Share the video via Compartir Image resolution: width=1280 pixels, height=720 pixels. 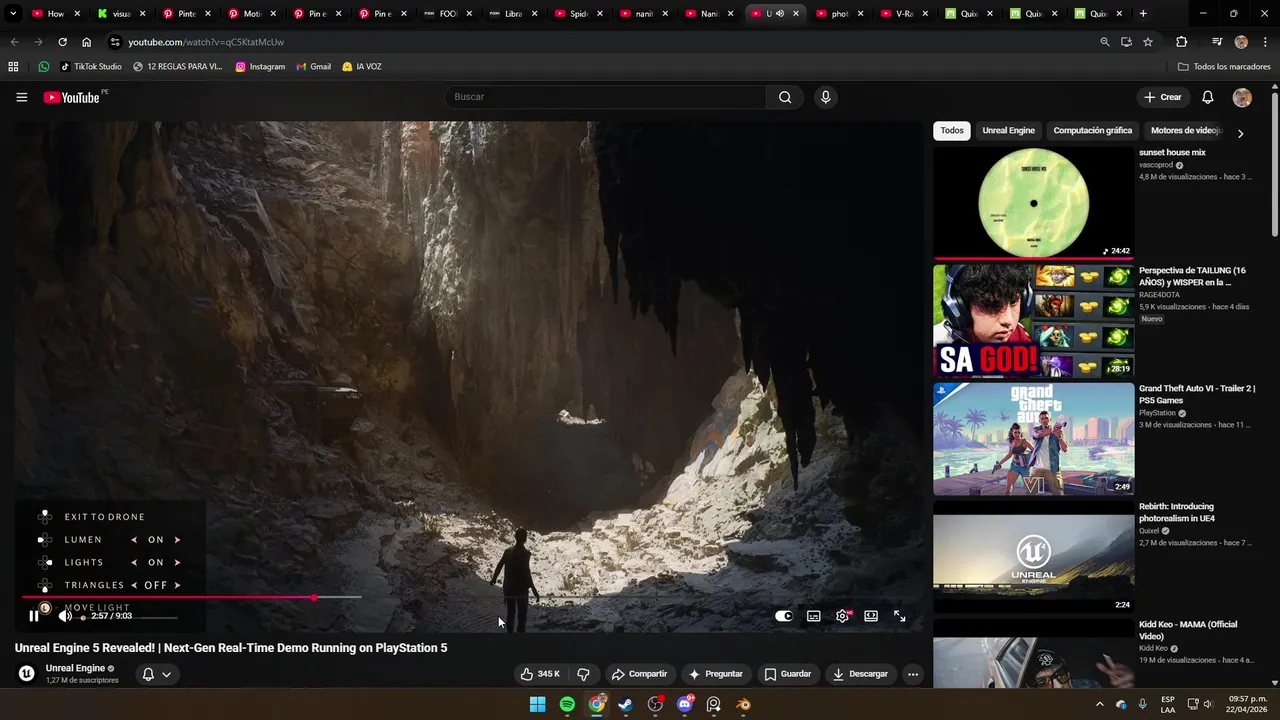[x=639, y=674]
